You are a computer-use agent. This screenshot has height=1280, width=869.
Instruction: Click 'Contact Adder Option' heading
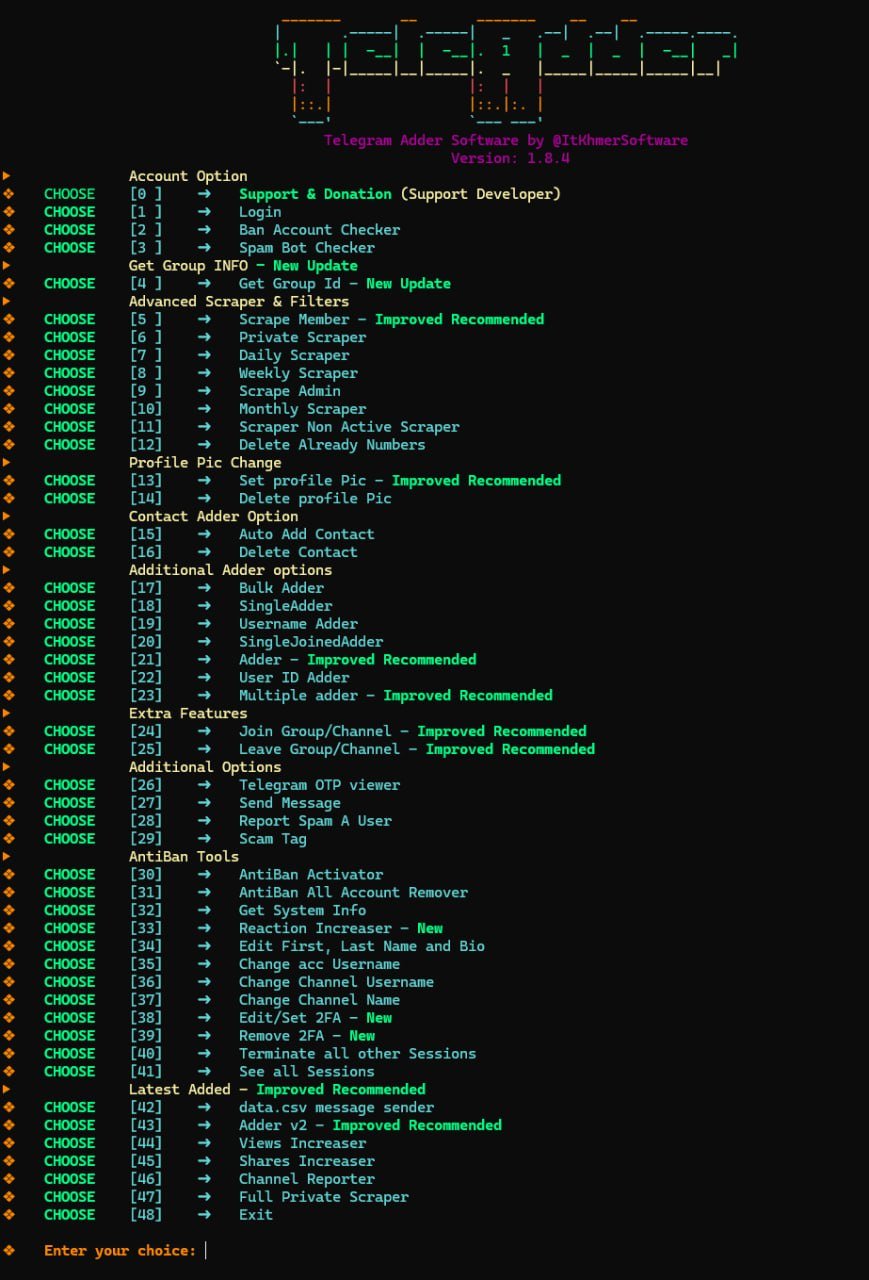[213, 518]
